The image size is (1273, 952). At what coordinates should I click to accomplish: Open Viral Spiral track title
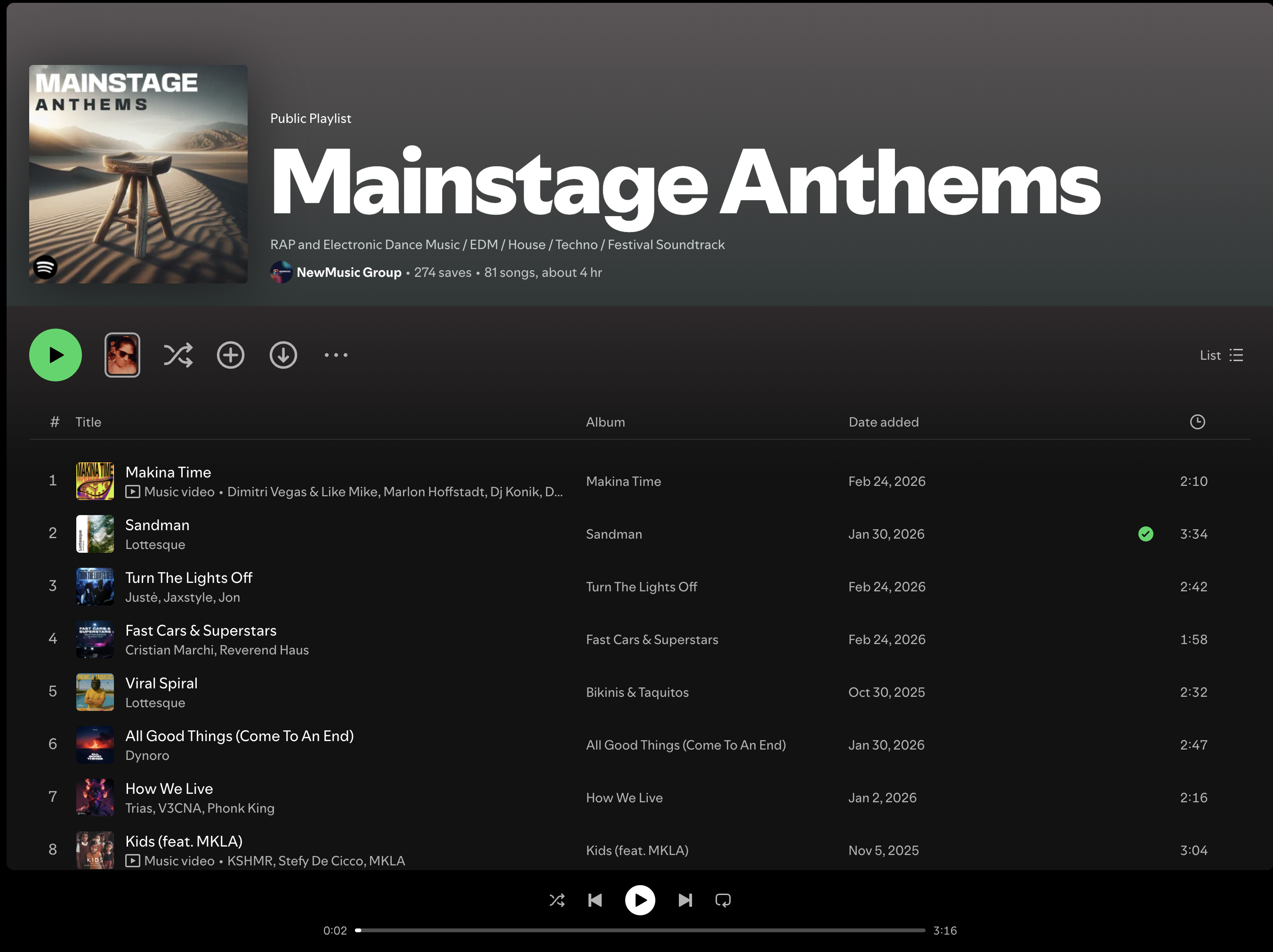point(161,683)
